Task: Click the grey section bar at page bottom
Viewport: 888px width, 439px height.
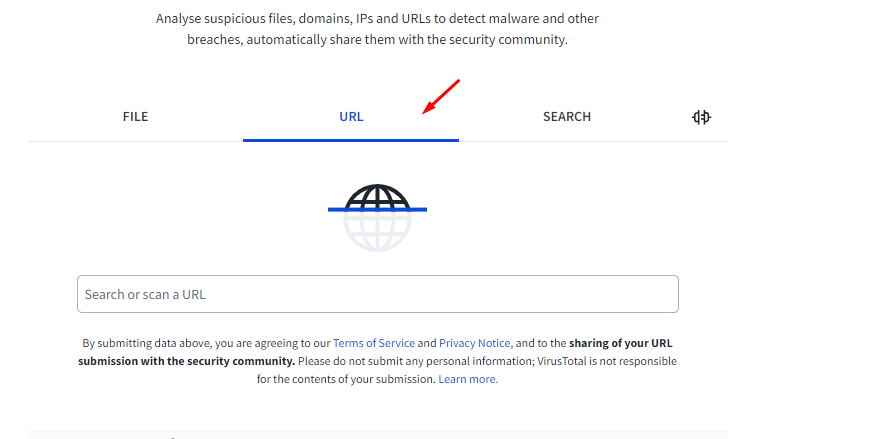Action: point(378,434)
